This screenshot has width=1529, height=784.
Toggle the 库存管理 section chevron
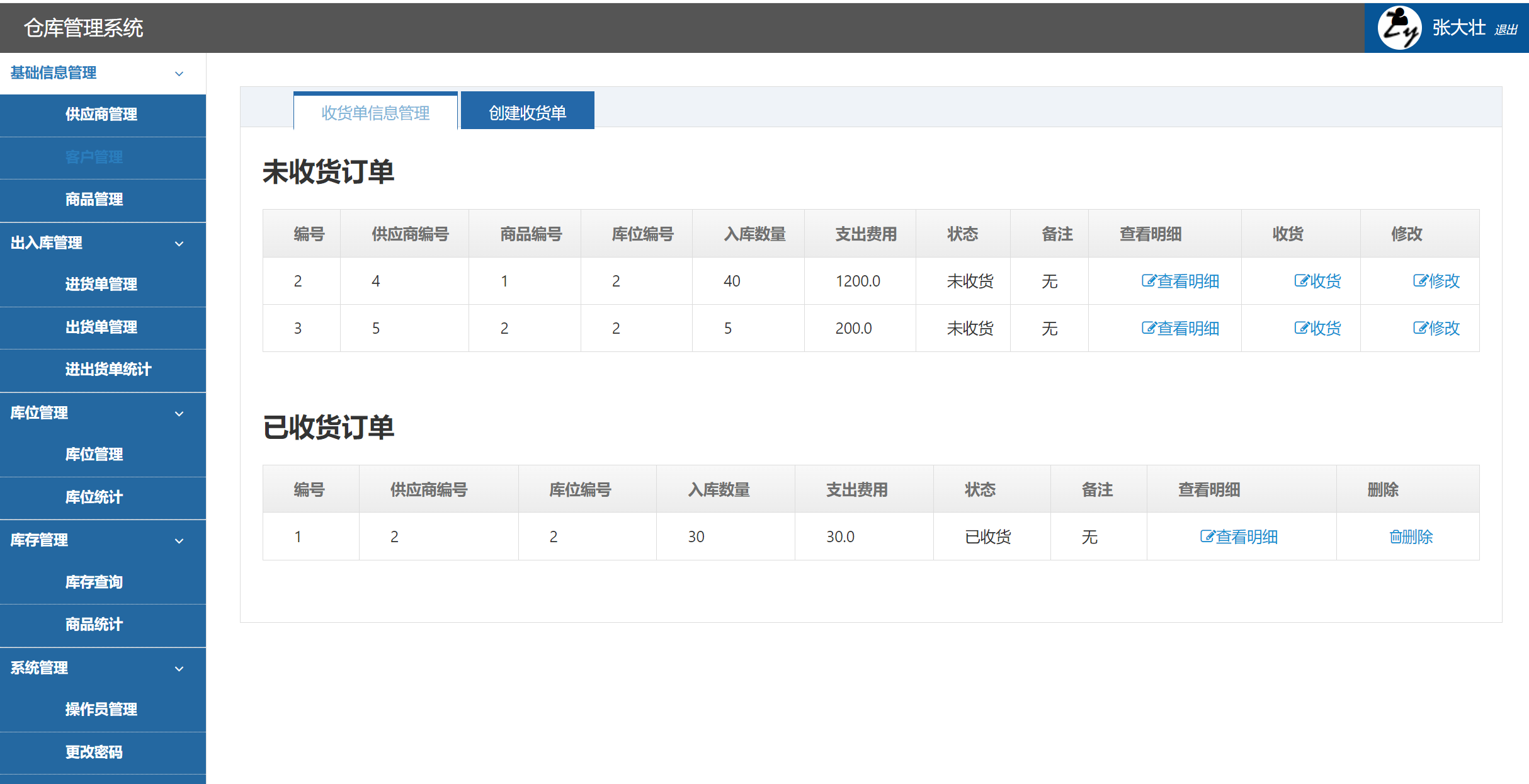[x=179, y=541]
